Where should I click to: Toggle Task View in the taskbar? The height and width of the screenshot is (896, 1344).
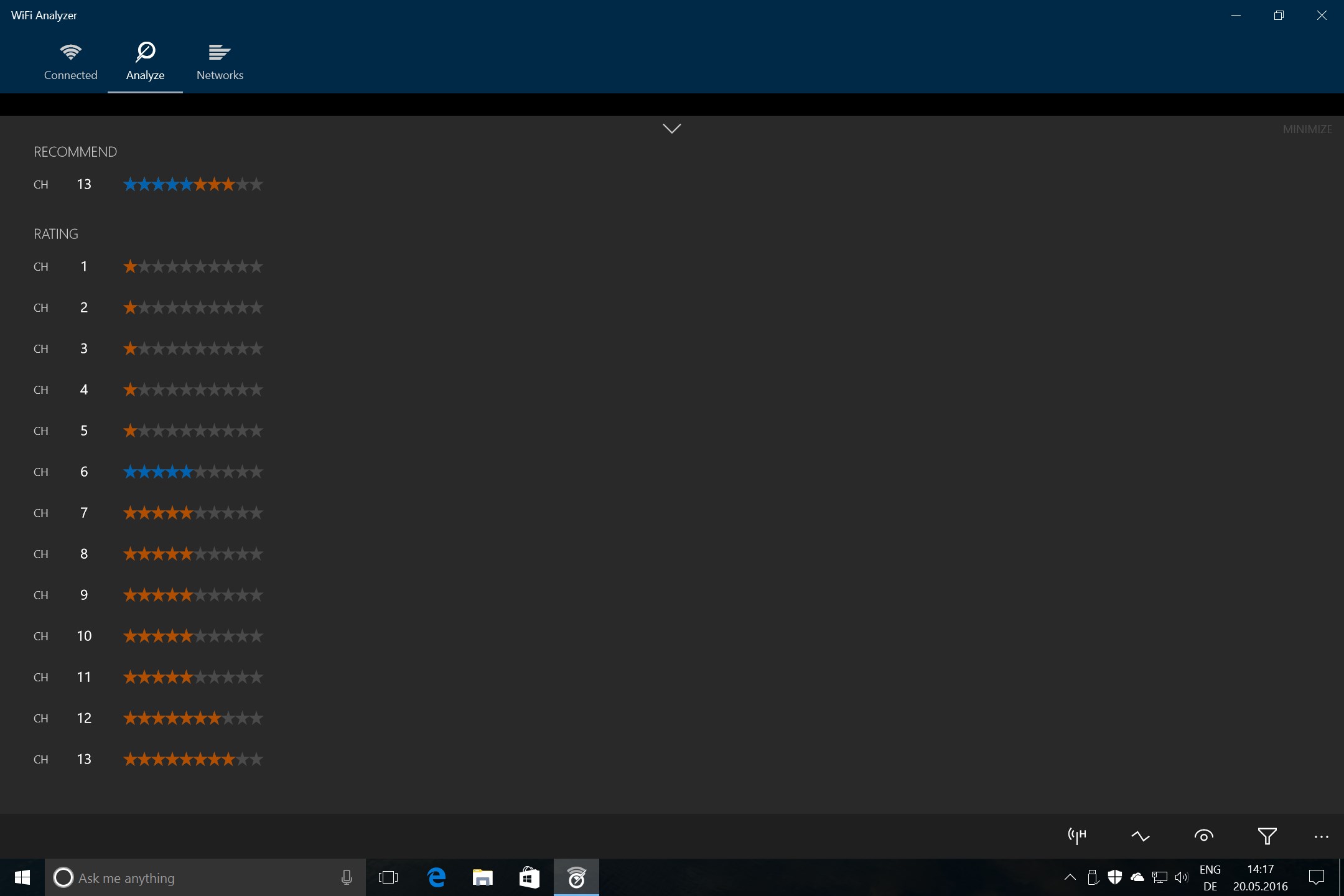(x=387, y=877)
